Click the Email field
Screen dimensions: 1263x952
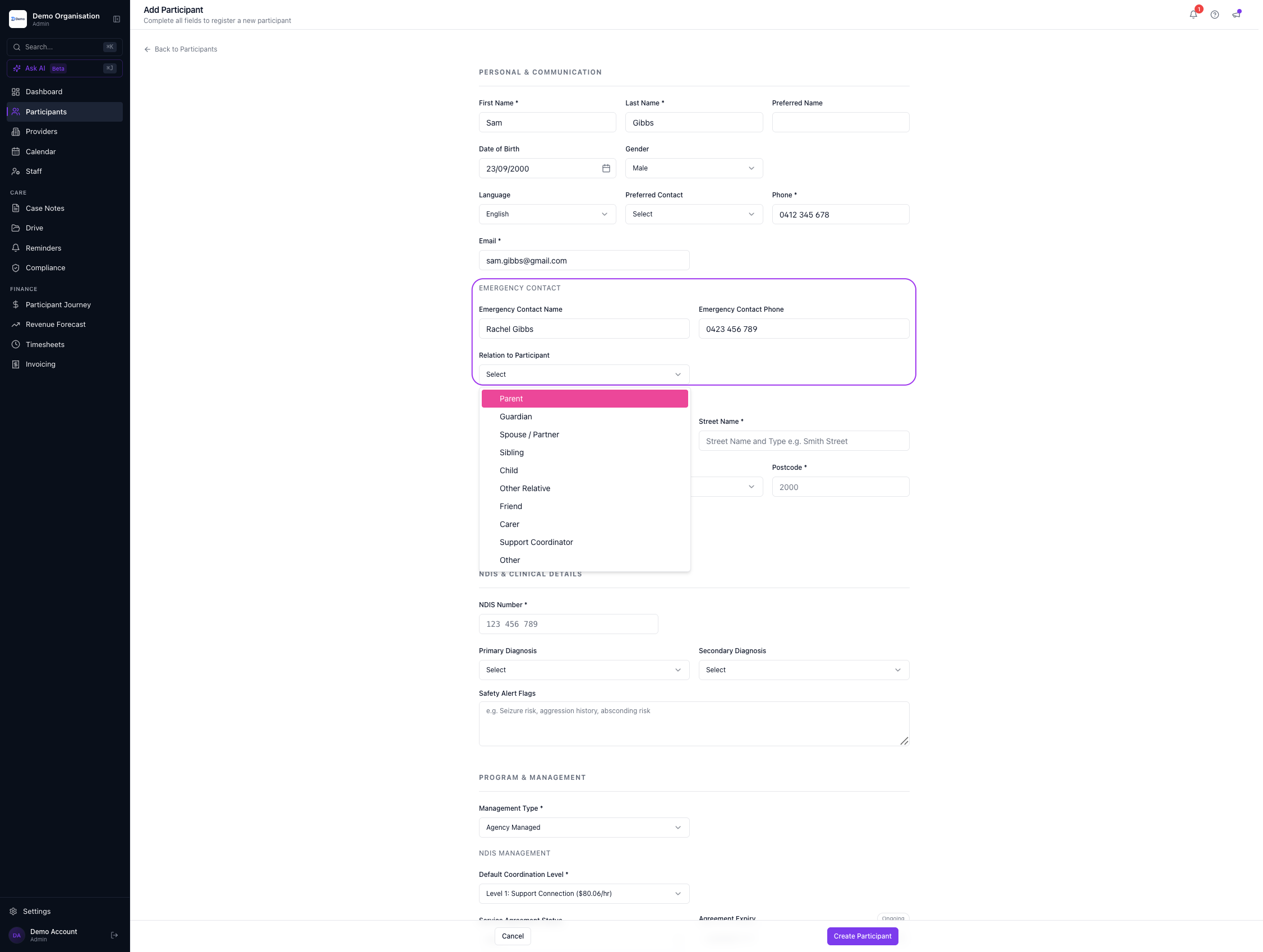(583, 261)
